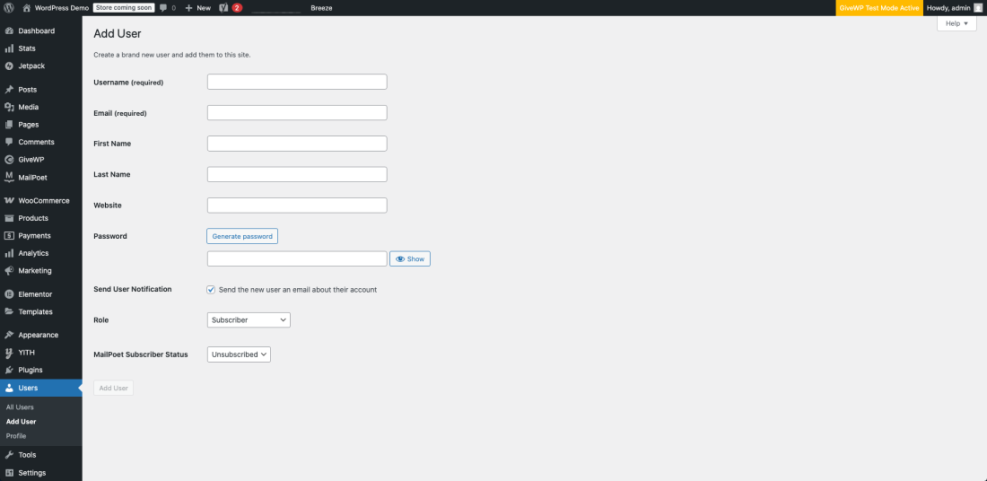Select the Add User submenu item
This screenshot has width=987, height=481.
[21, 422]
